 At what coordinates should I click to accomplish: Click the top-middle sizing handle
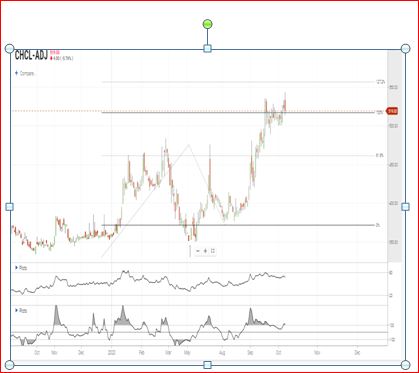[x=207, y=49]
